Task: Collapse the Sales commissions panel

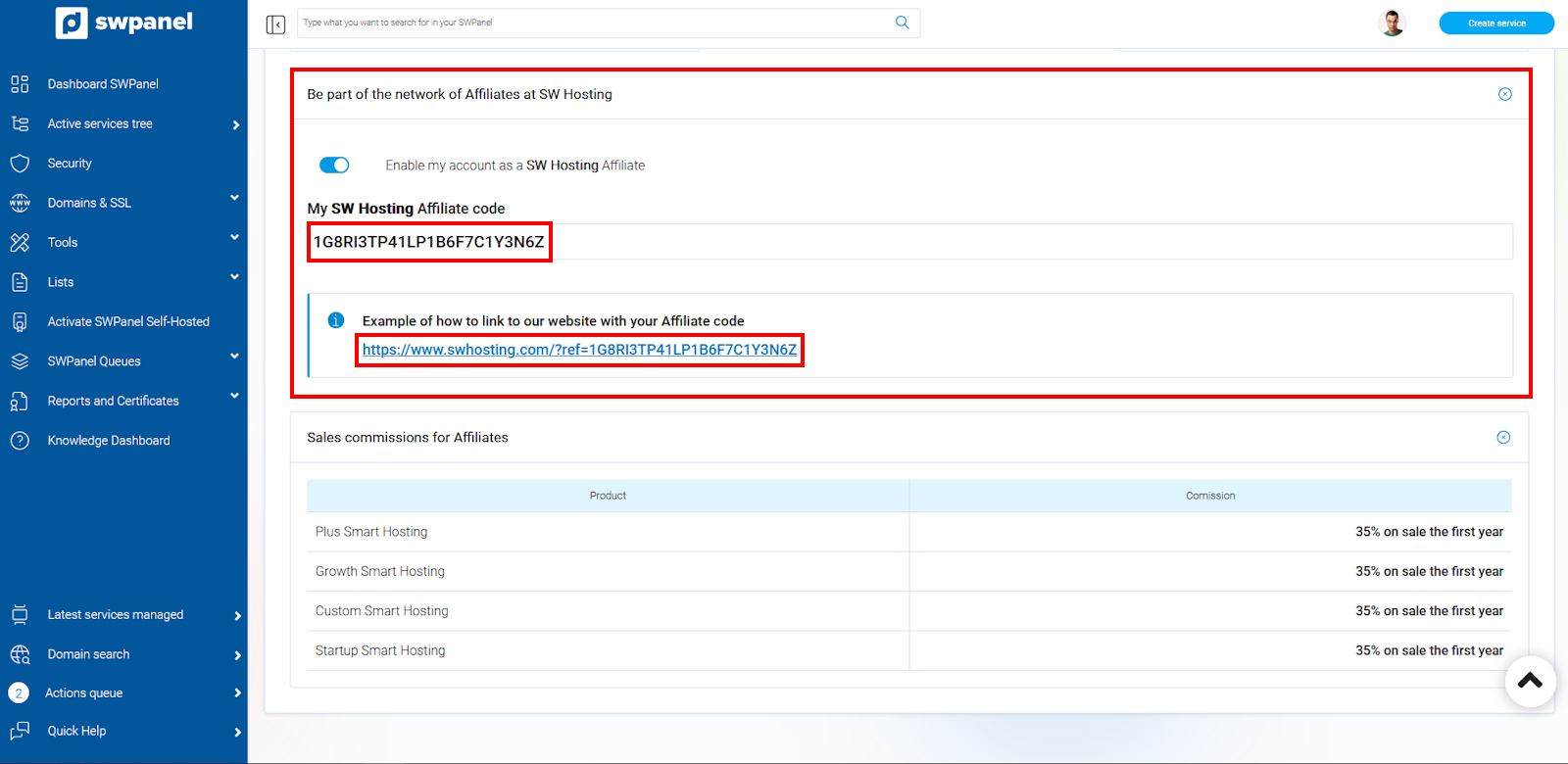Action: (1502, 438)
